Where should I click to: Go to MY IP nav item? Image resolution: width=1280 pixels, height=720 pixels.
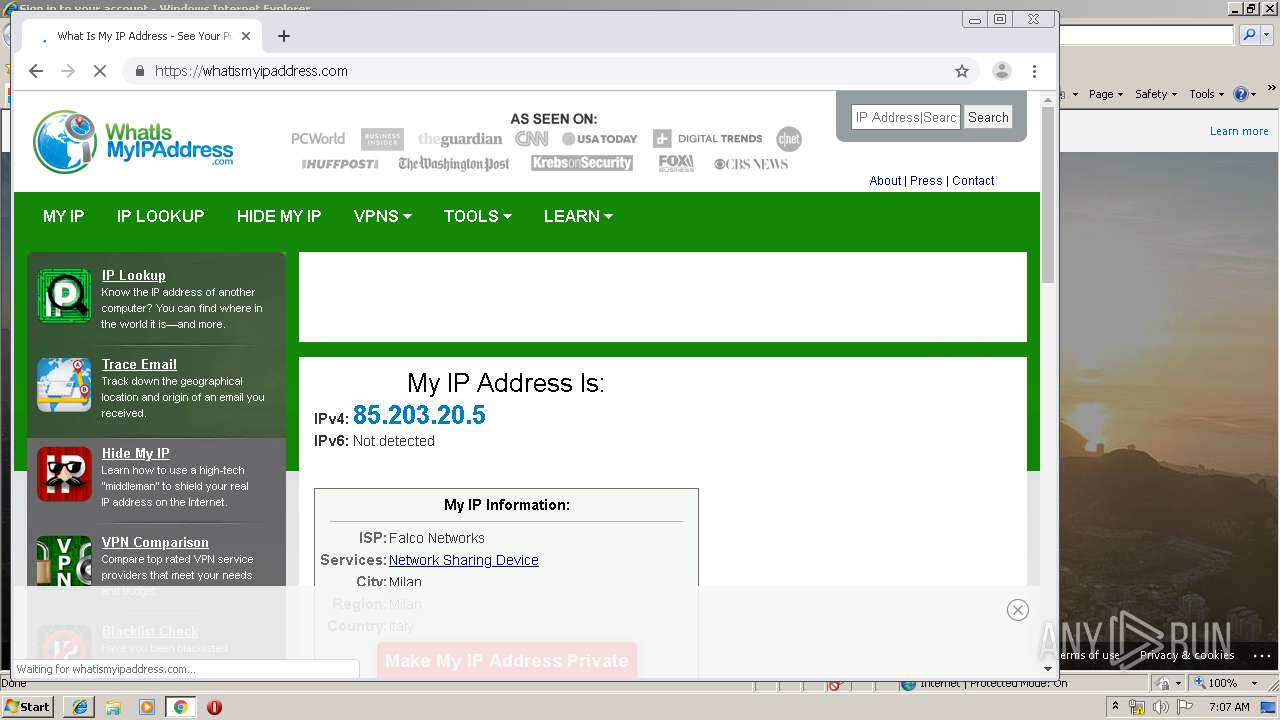click(63, 216)
